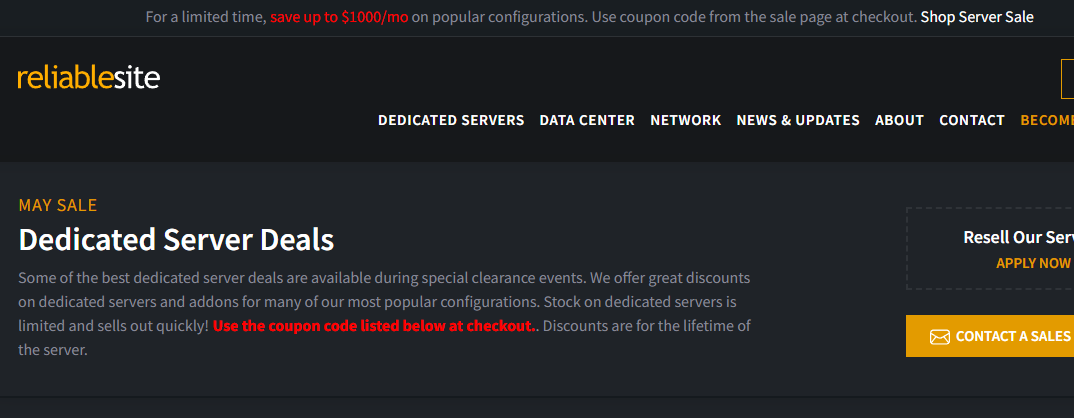Visit the About page
Screen dimensions: 1074x418
coord(899,120)
